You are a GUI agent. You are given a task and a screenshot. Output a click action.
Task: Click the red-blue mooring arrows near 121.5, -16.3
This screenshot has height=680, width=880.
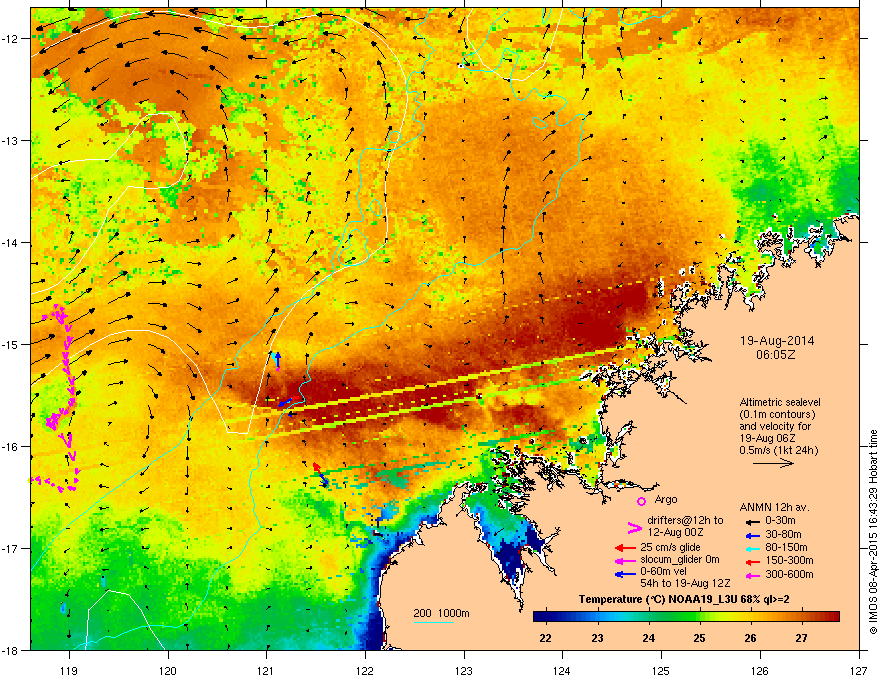320,475
